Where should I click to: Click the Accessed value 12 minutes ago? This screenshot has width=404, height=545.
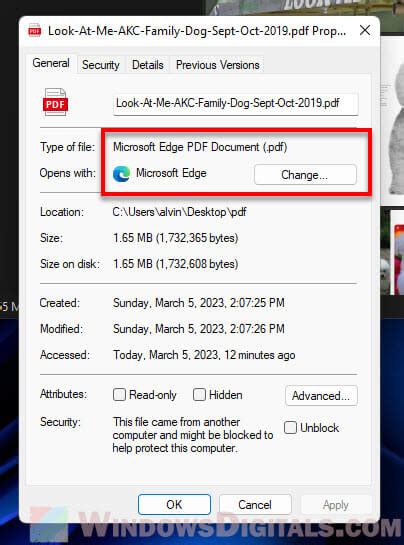tap(204, 355)
